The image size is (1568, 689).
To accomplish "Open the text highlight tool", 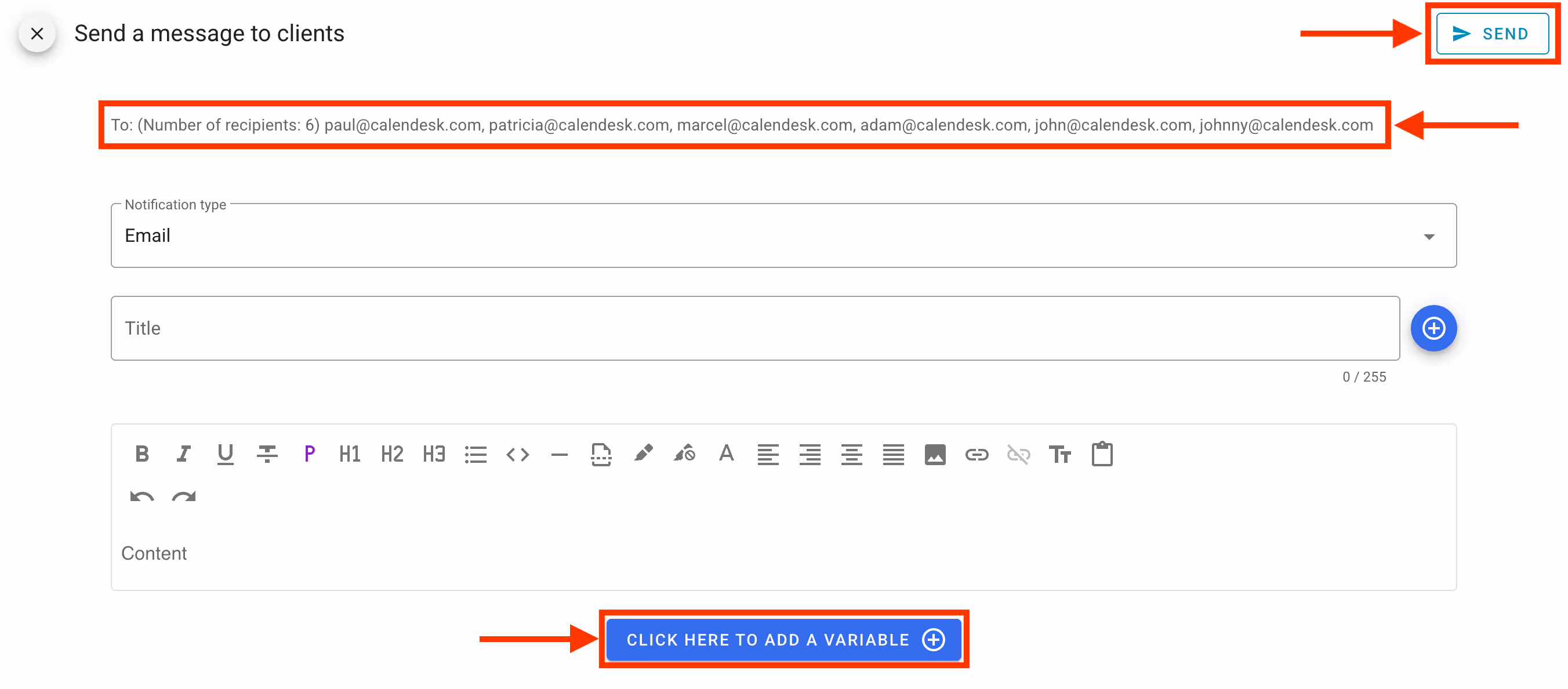I will [x=644, y=454].
